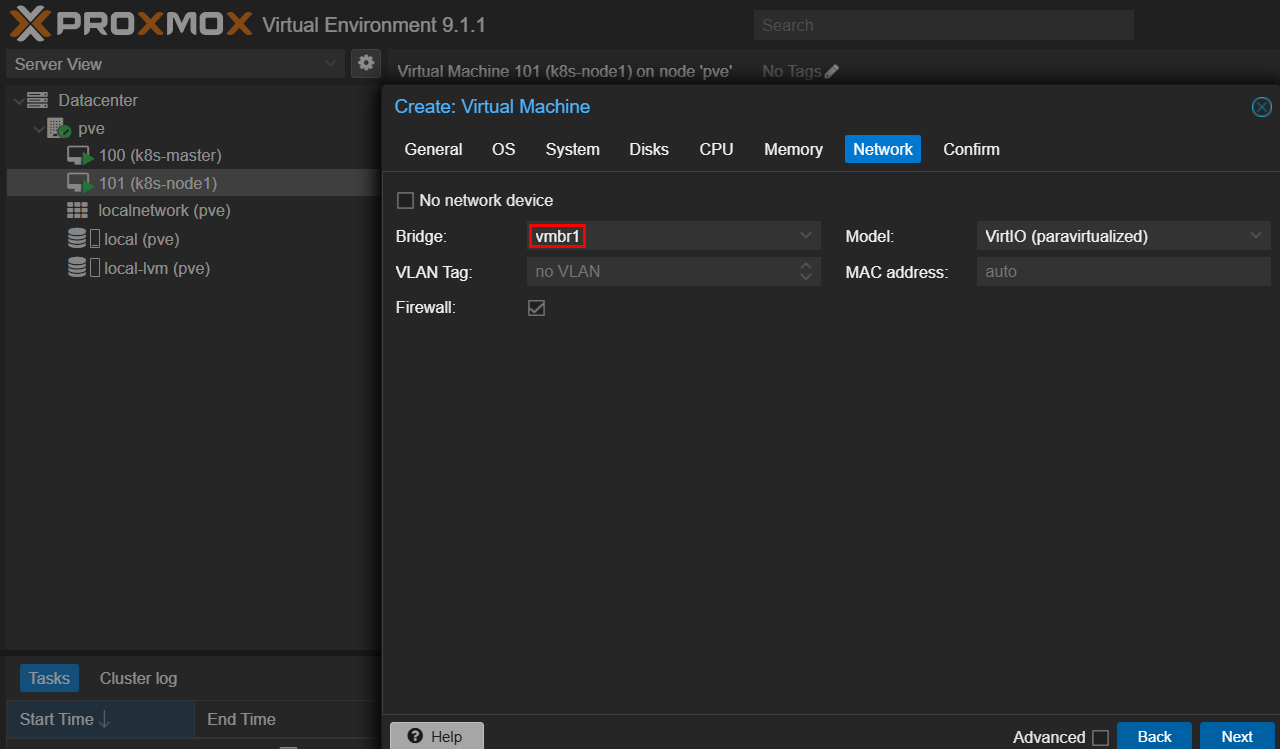Select 100 (k8s-master) in the tree

[160, 156]
